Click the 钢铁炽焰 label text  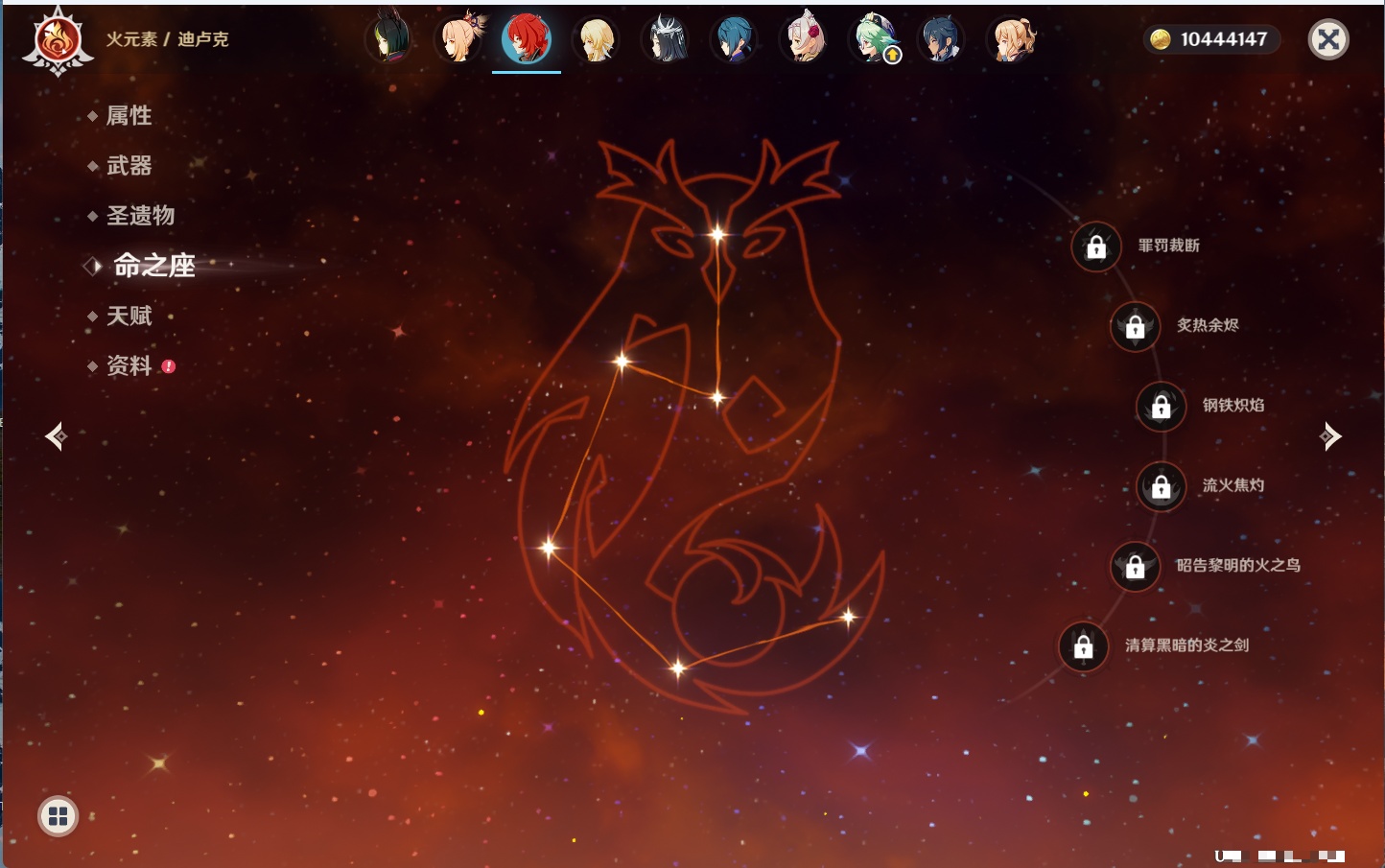tap(1233, 405)
